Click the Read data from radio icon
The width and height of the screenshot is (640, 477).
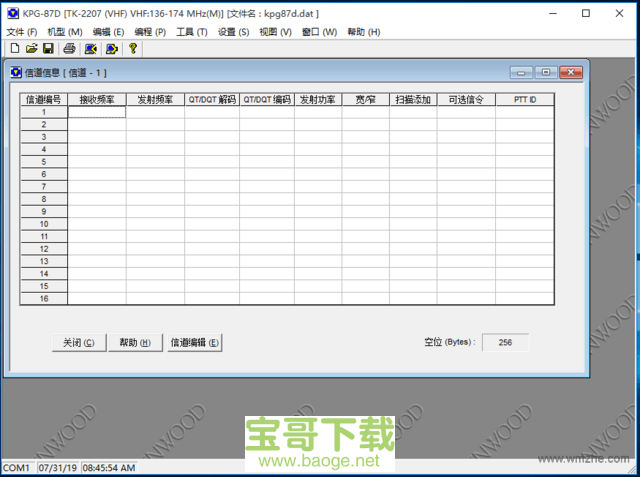click(90, 49)
